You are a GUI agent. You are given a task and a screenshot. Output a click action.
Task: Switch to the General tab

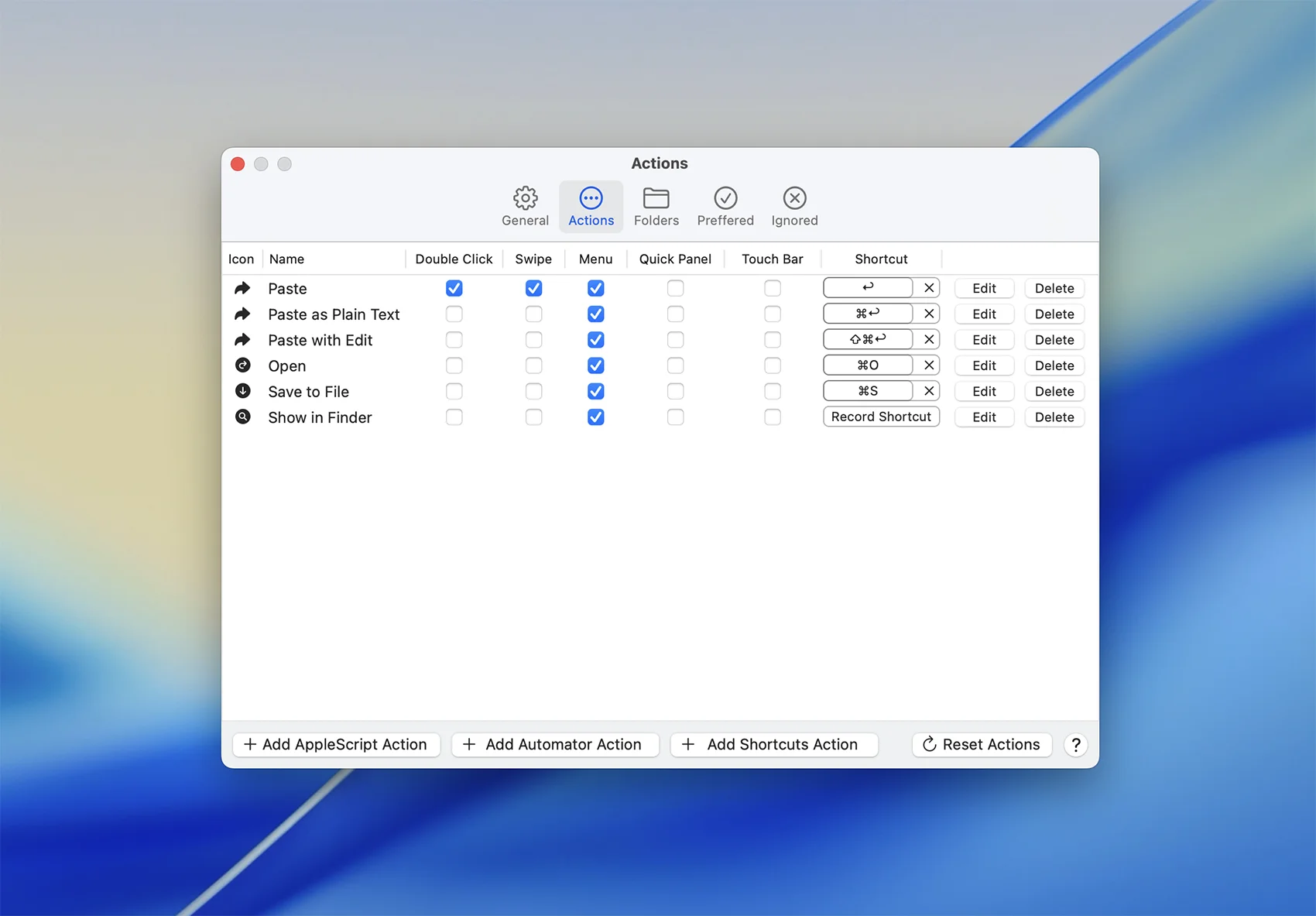(x=525, y=207)
